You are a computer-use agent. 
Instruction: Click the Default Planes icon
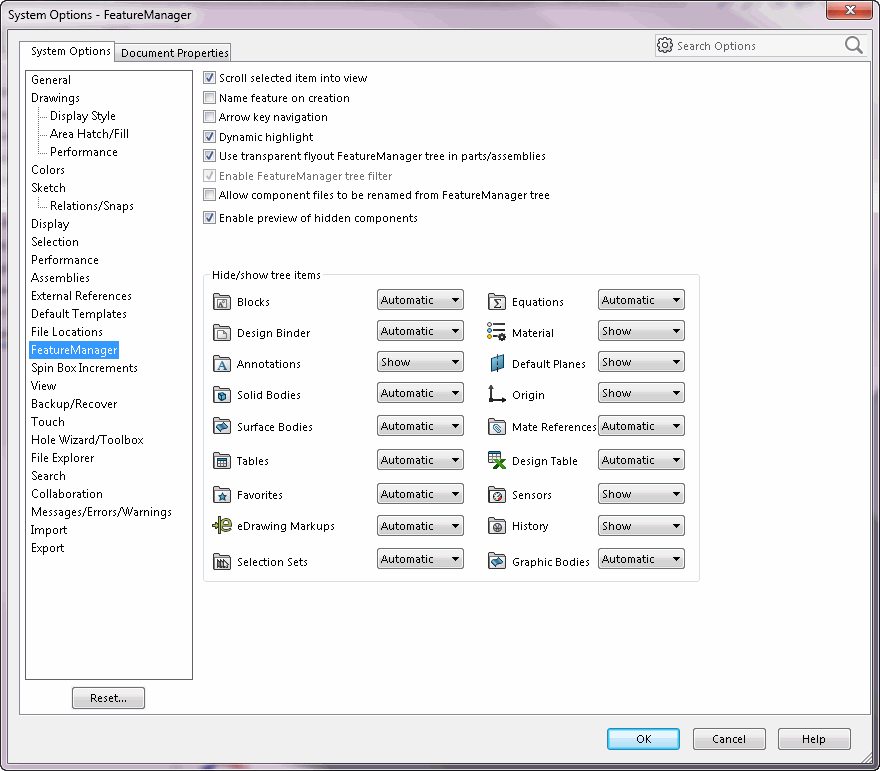pos(497,364)
